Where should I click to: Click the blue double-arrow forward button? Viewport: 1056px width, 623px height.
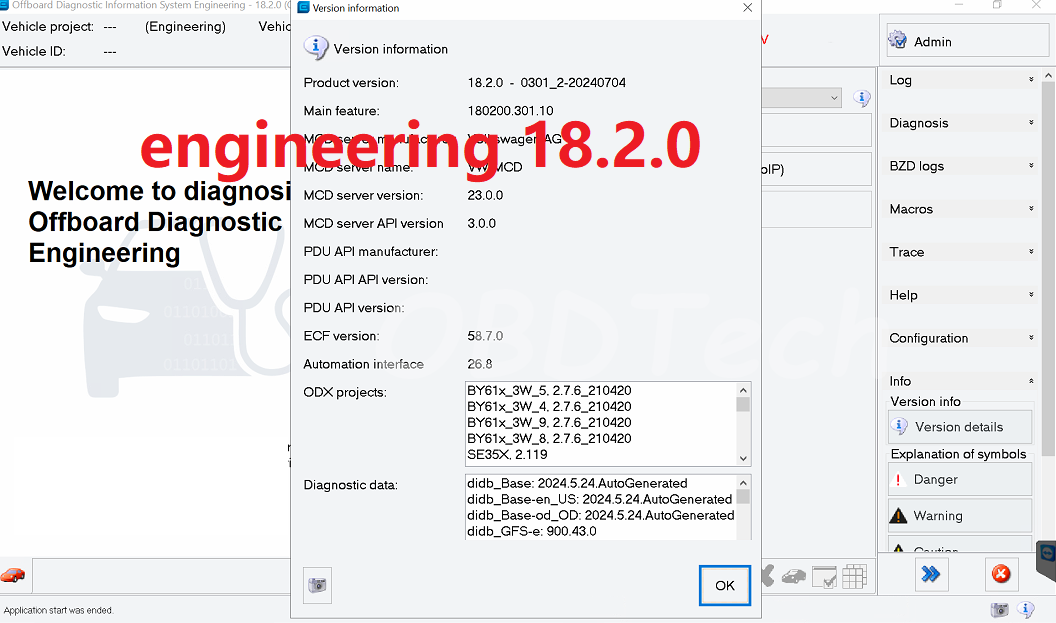pos(931,574)
